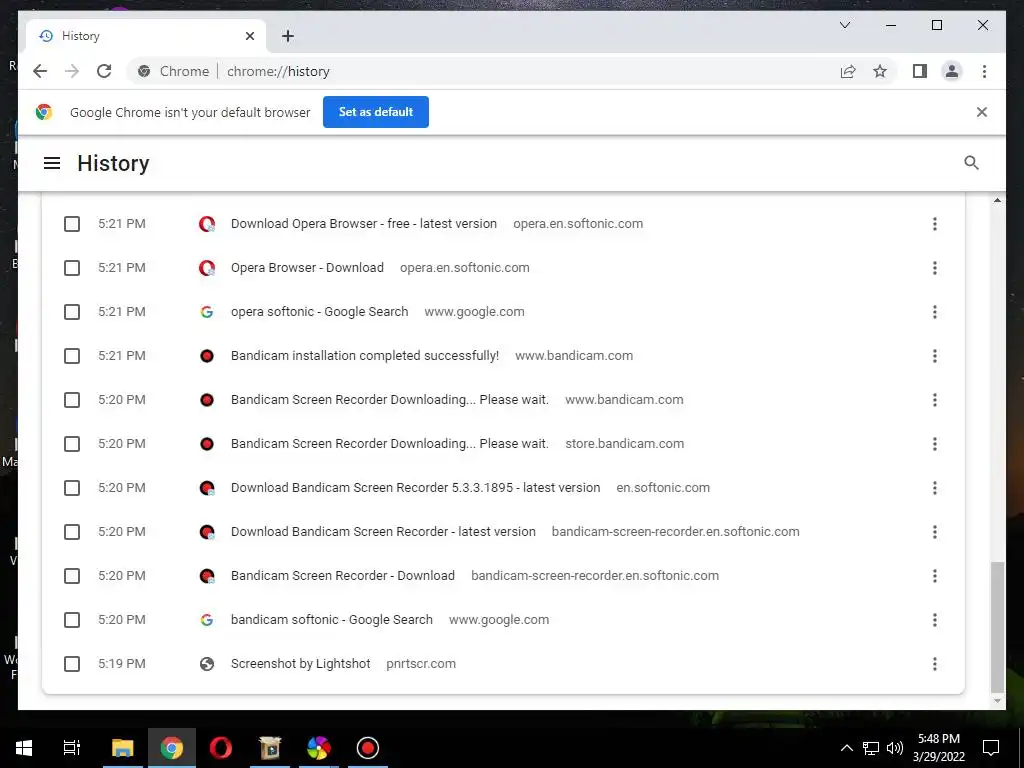The image size is (1024, 768).
Task: Tick checkbox for Bandicam installation completed entry
Action: pos(72,356)
